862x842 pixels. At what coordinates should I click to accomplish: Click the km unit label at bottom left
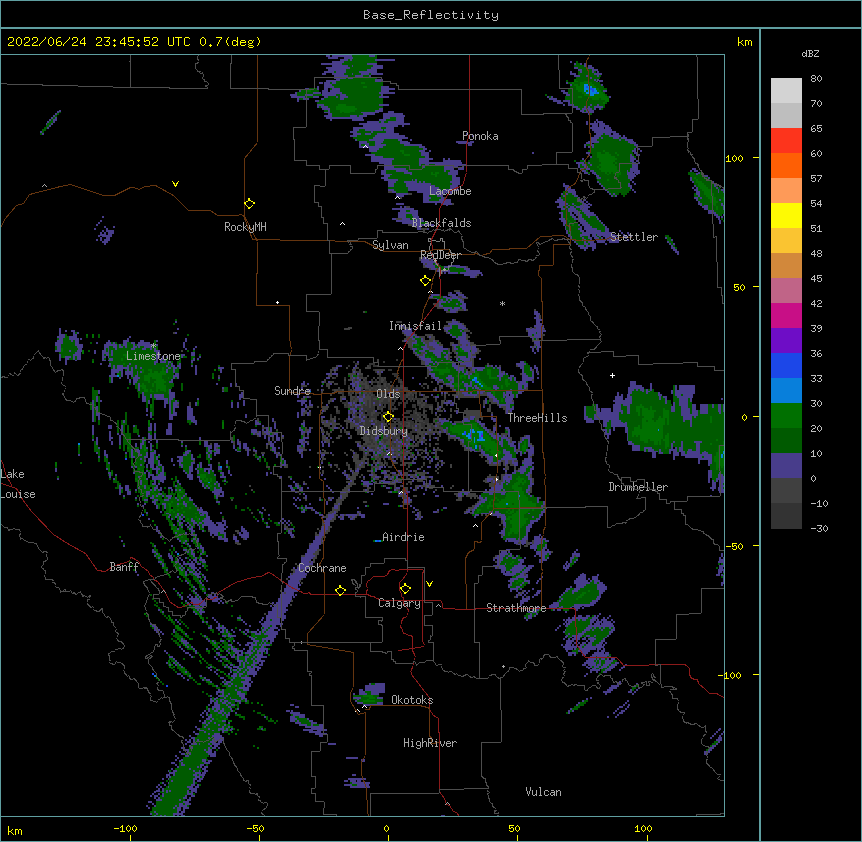[15, 831]
